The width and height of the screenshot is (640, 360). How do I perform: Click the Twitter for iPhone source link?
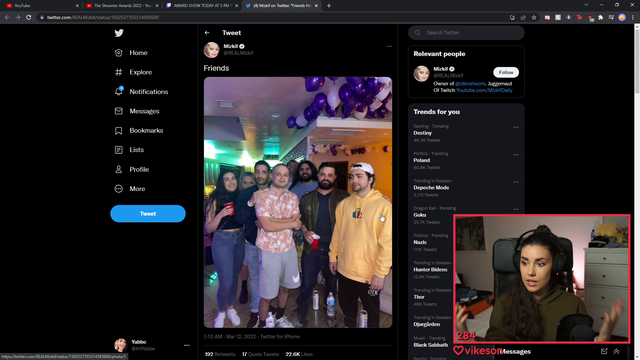point(280,337)
